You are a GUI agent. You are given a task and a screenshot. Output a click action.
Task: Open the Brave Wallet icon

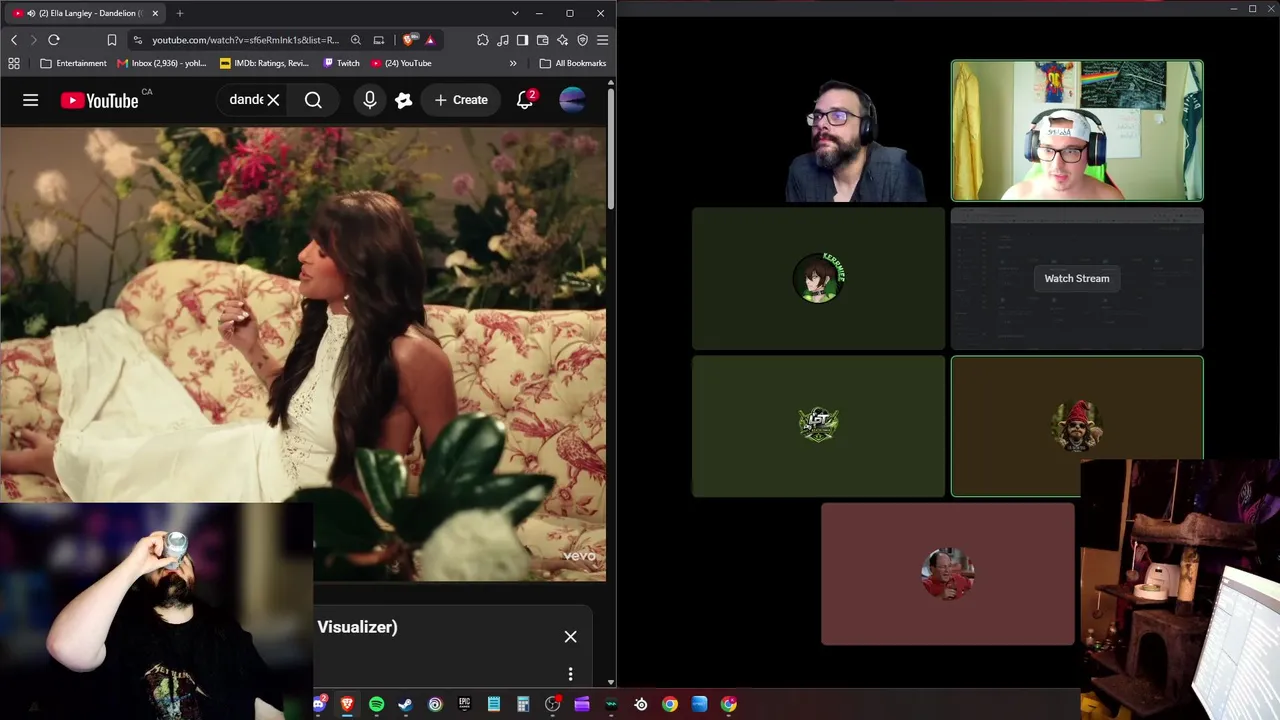click(543, 40)
